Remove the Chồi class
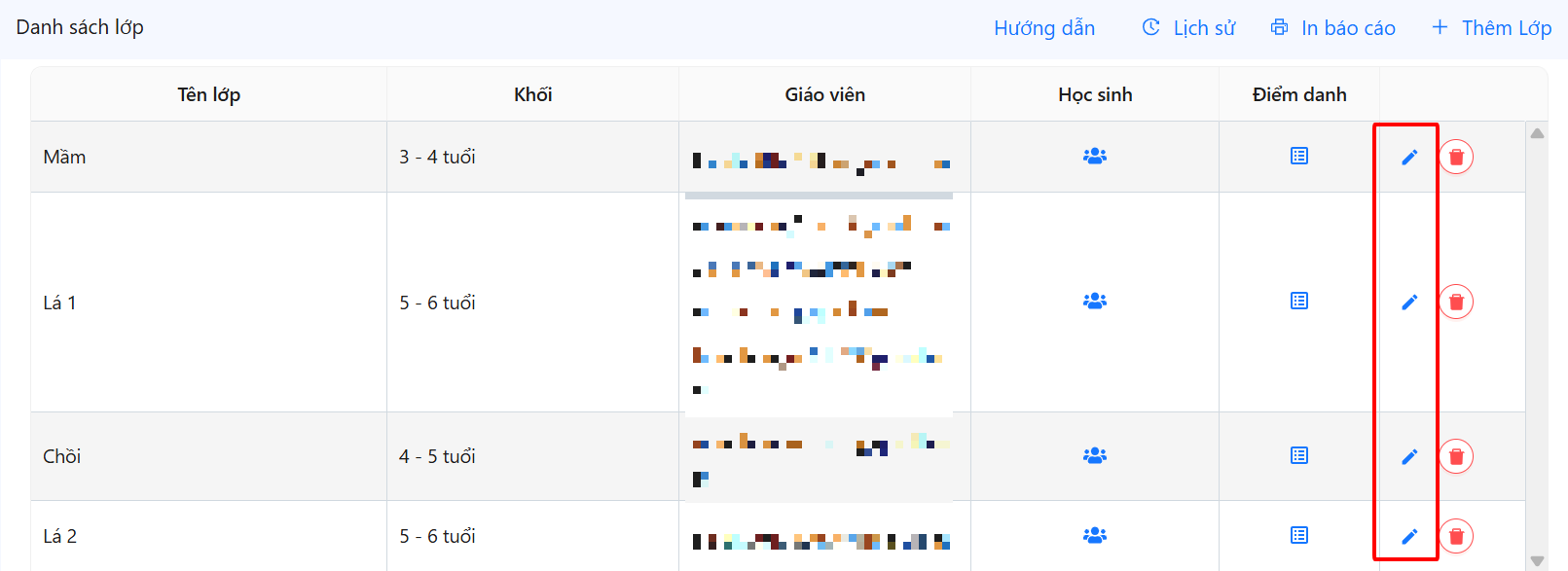This screenshot has width=1568, height=571. [1456, 456]
